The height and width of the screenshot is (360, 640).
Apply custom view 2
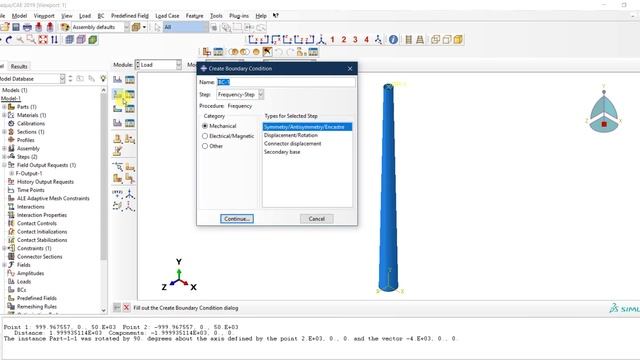344,40
